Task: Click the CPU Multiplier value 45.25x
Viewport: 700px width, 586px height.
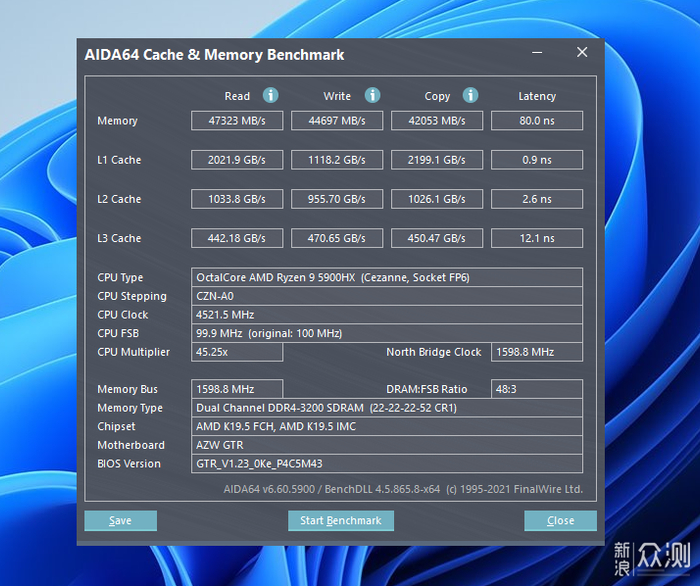Action: click(x=237, y=352)
